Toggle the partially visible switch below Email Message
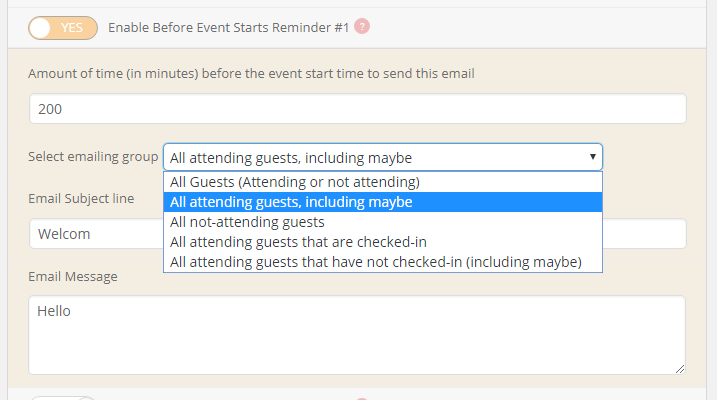Viewport: 717px width, 400px height. point(63,398)
